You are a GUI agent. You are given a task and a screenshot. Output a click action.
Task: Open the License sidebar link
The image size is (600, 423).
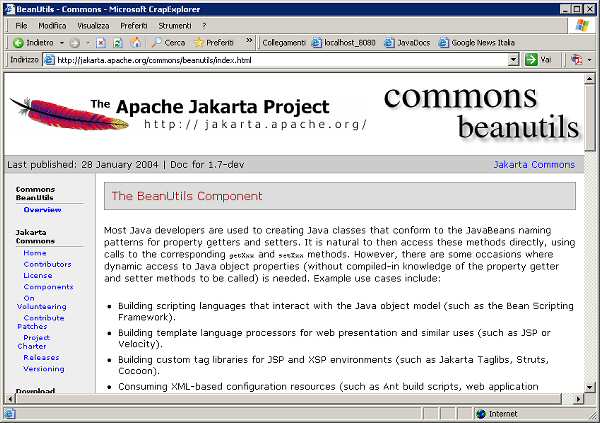pos(38,275)
